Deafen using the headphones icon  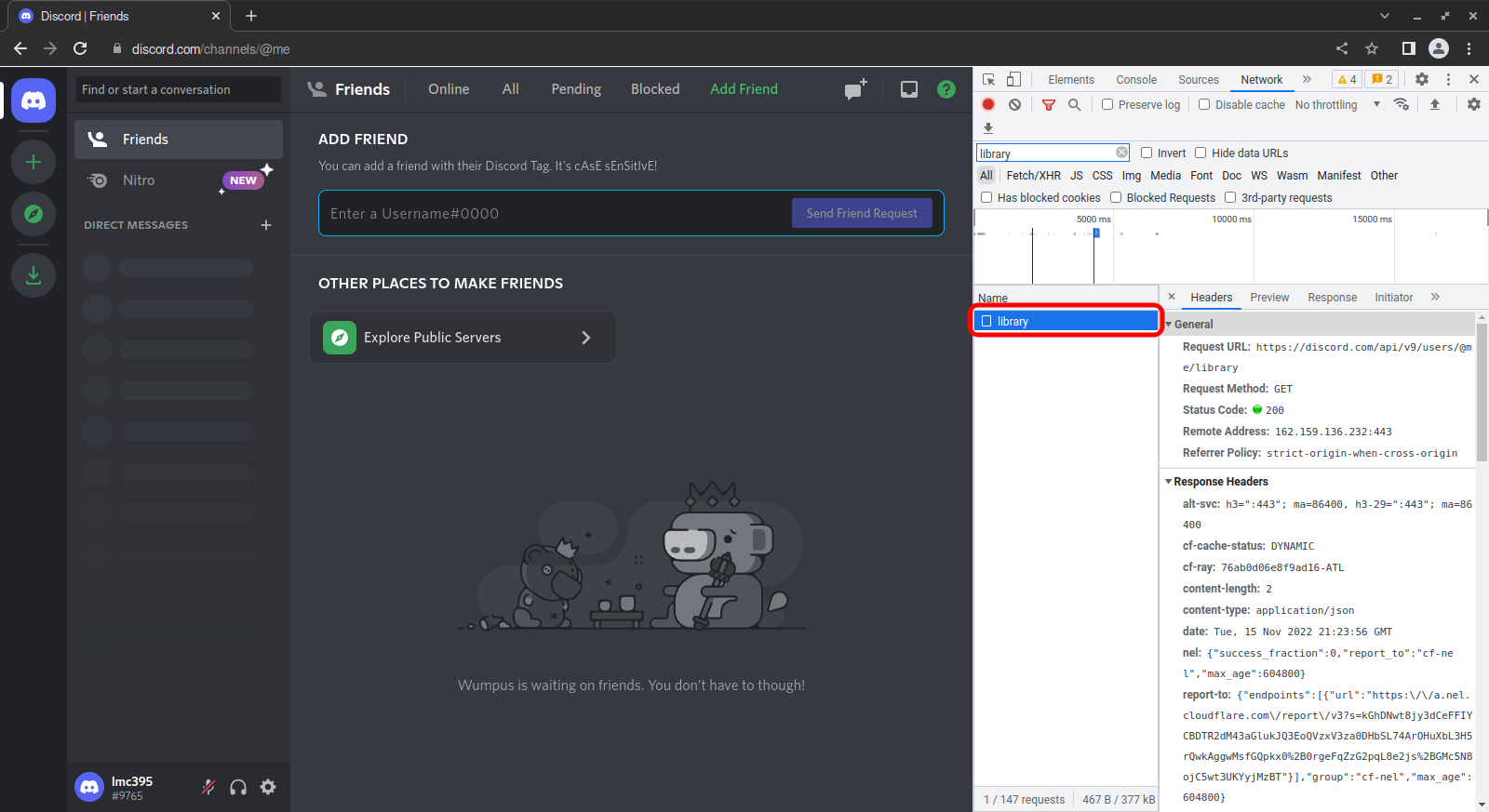[x=238, y=787]
